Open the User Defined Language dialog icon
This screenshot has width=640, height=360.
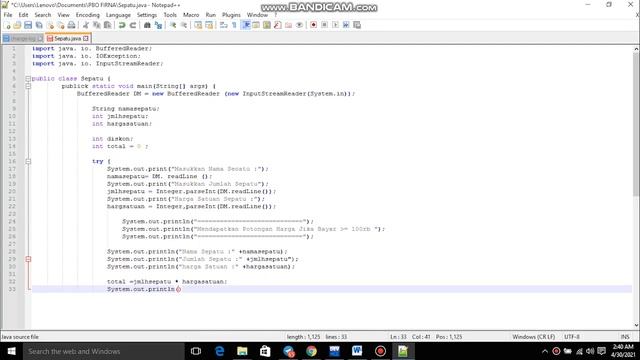coord(256,25)
